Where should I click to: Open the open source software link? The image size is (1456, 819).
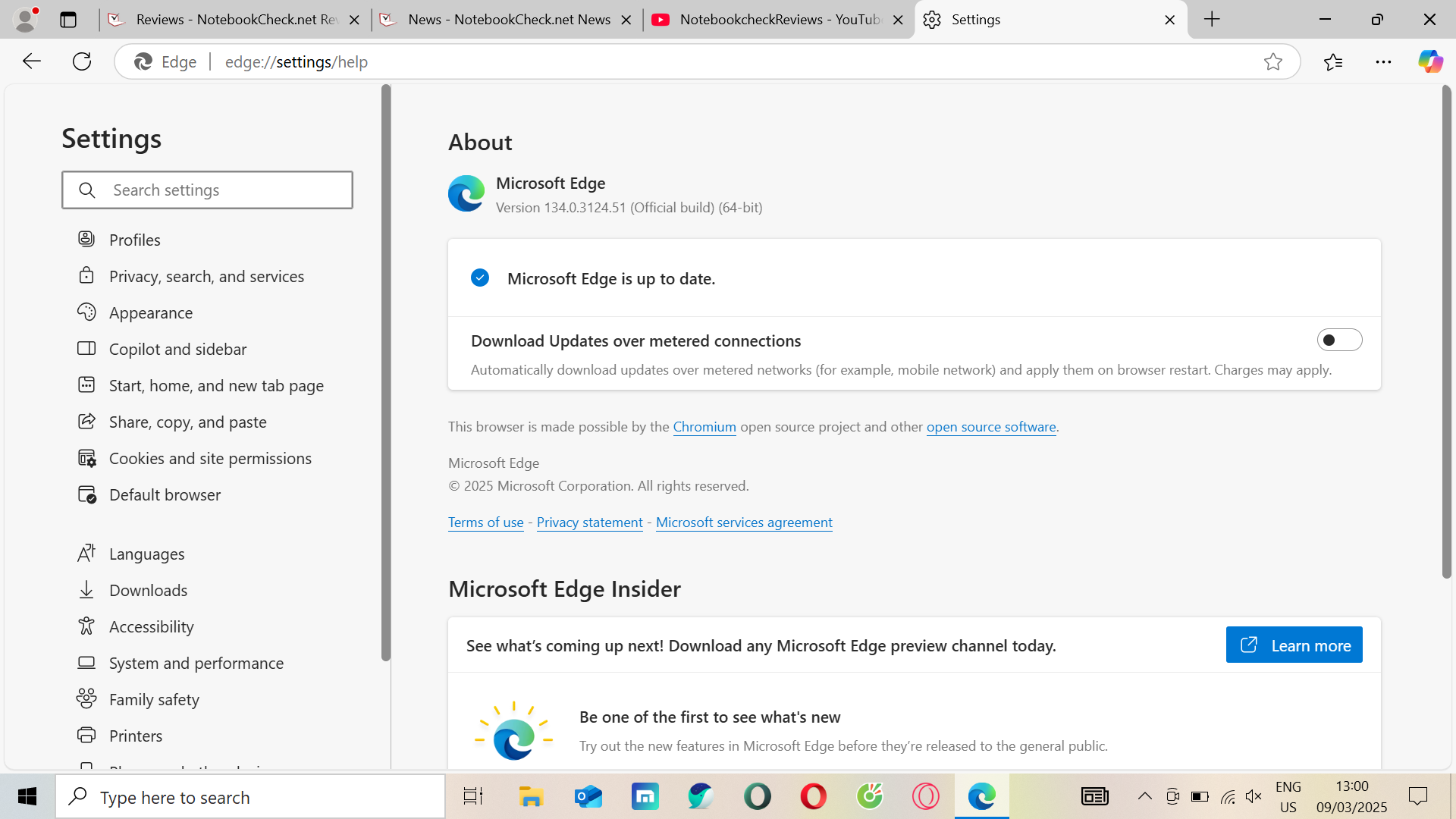tap(991, 426)
